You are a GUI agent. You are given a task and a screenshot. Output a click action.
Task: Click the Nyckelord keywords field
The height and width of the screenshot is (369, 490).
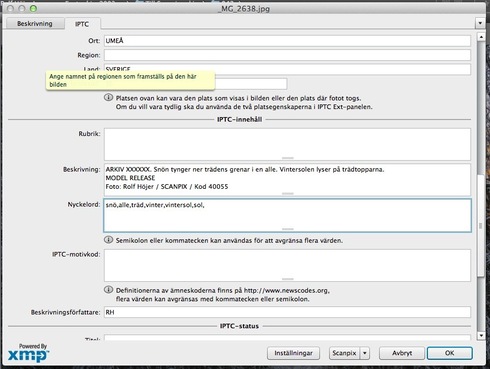coord(287,215)
